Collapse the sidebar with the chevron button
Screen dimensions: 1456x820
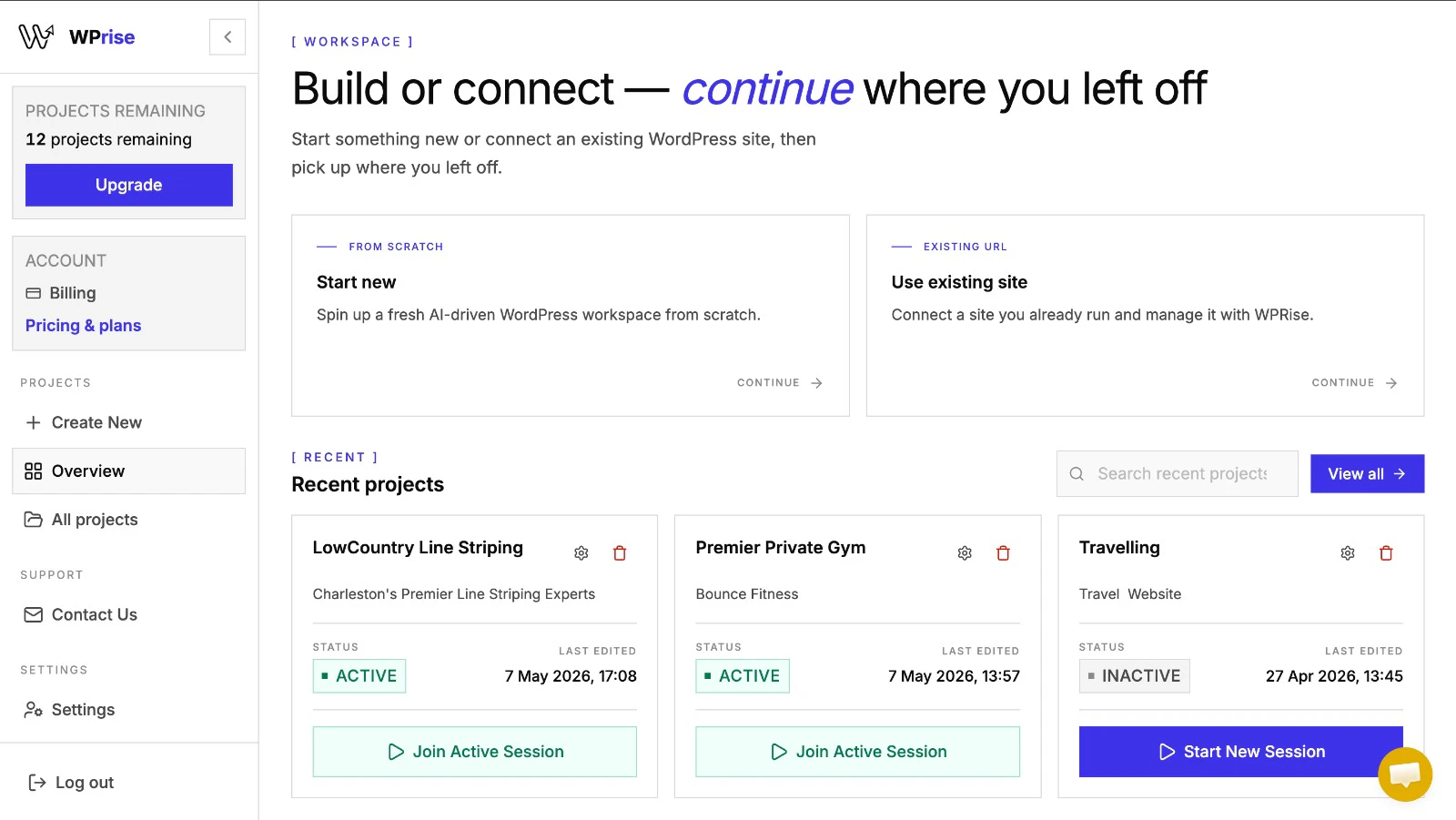227,37
